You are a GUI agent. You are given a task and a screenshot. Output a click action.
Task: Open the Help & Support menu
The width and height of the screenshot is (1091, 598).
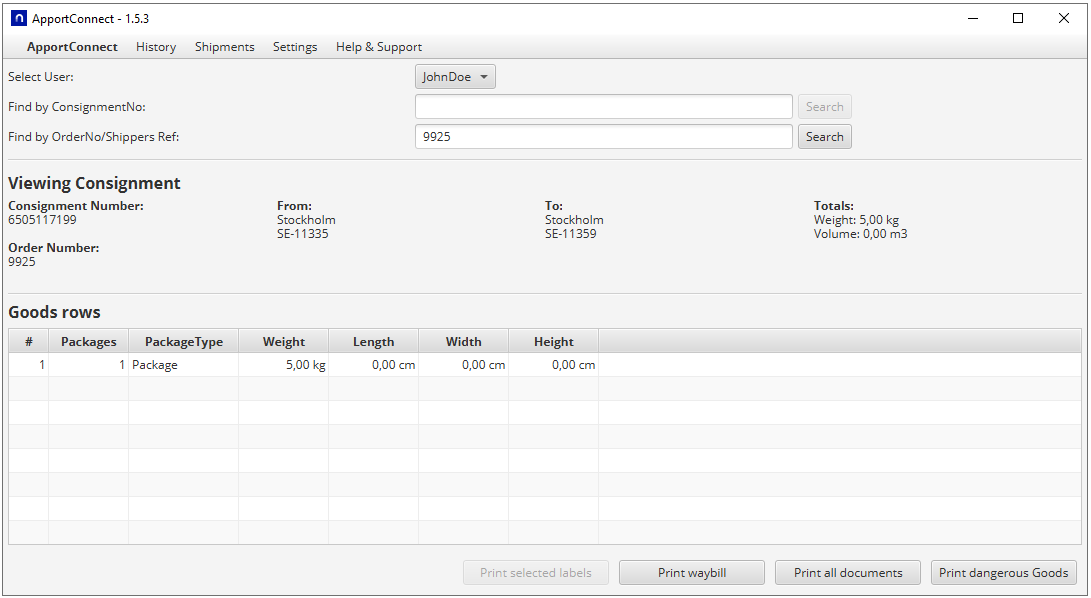coord(378,47)
